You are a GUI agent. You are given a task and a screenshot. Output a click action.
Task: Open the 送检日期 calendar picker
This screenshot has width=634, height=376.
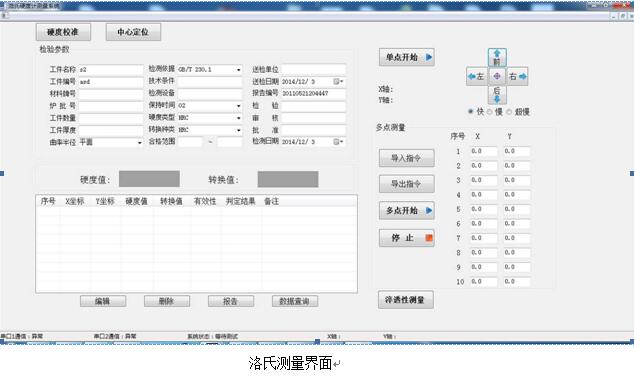click(338, 82)
